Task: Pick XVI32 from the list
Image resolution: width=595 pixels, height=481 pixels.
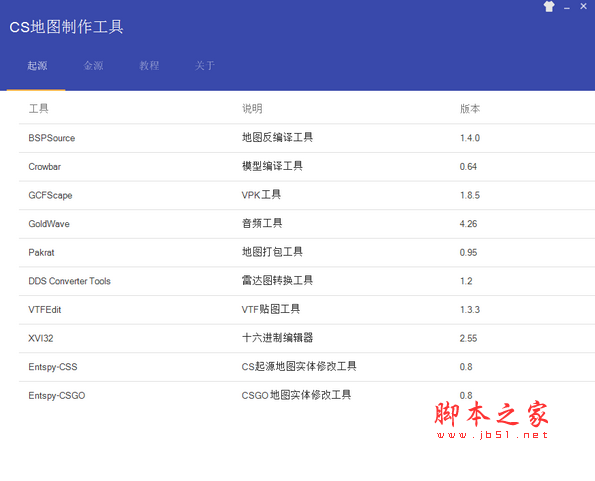Action: (x=41, y=338)
